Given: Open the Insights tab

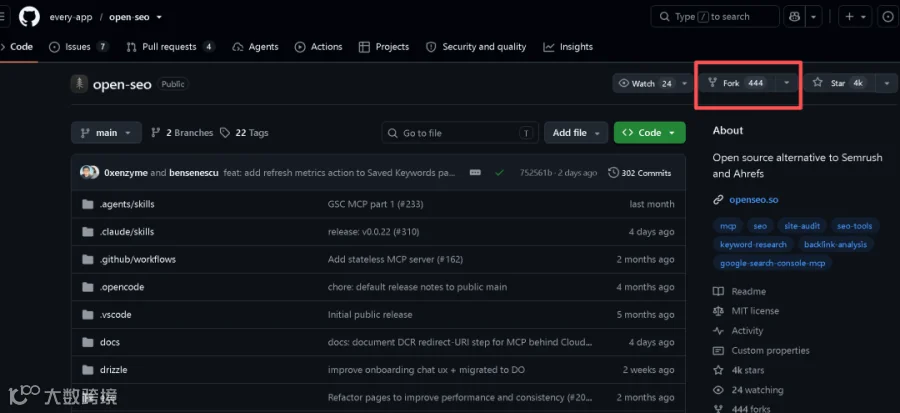Looking at the screenshot, I should point(568,47).
